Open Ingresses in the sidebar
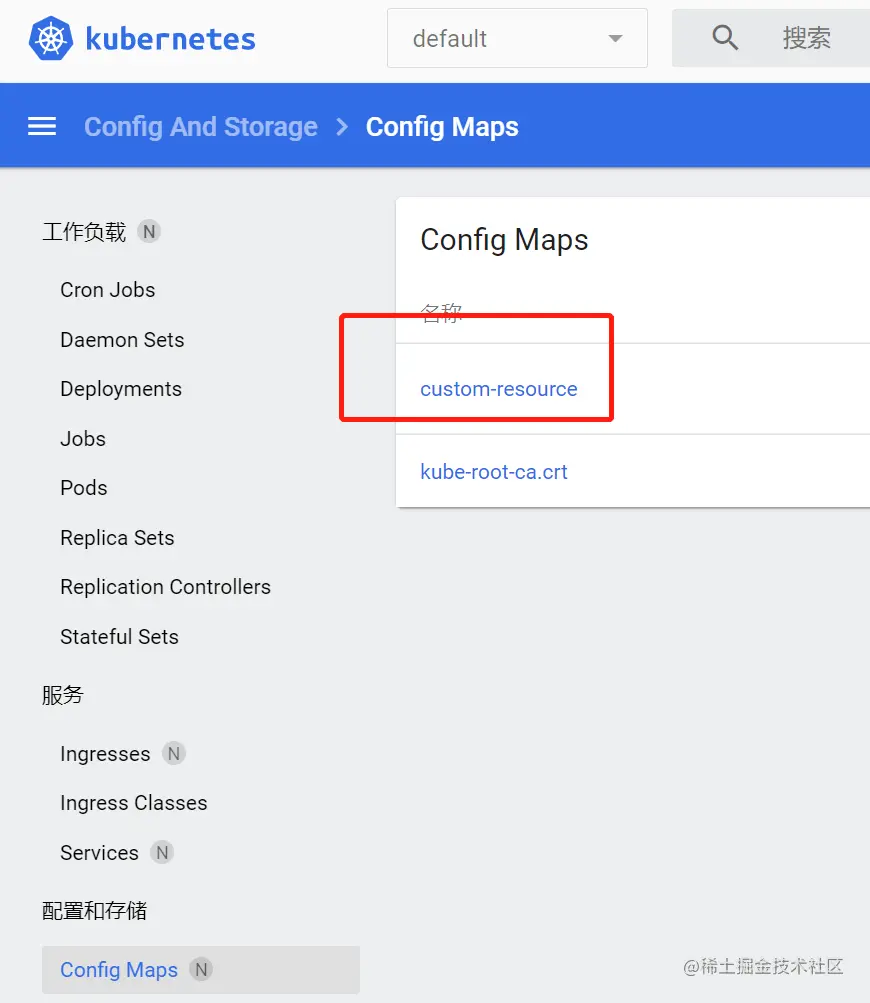The image size is (870, 1003). click(x=105, y=754)
